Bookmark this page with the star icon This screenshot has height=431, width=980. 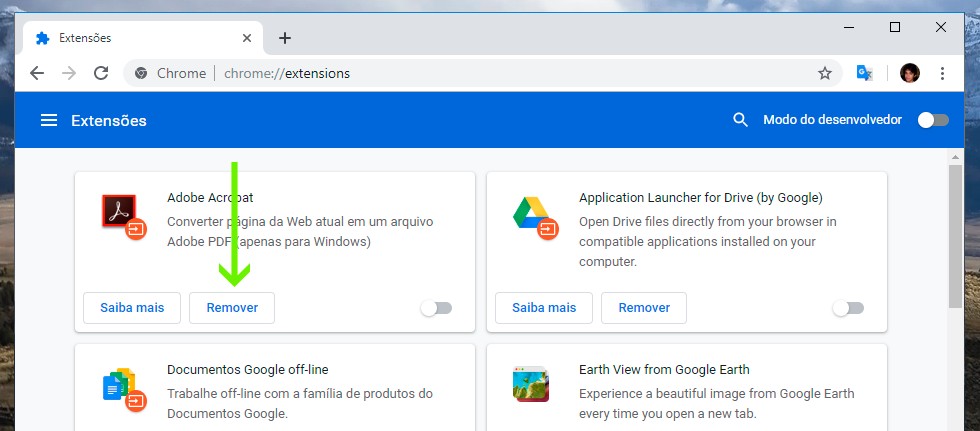point(824,73)
